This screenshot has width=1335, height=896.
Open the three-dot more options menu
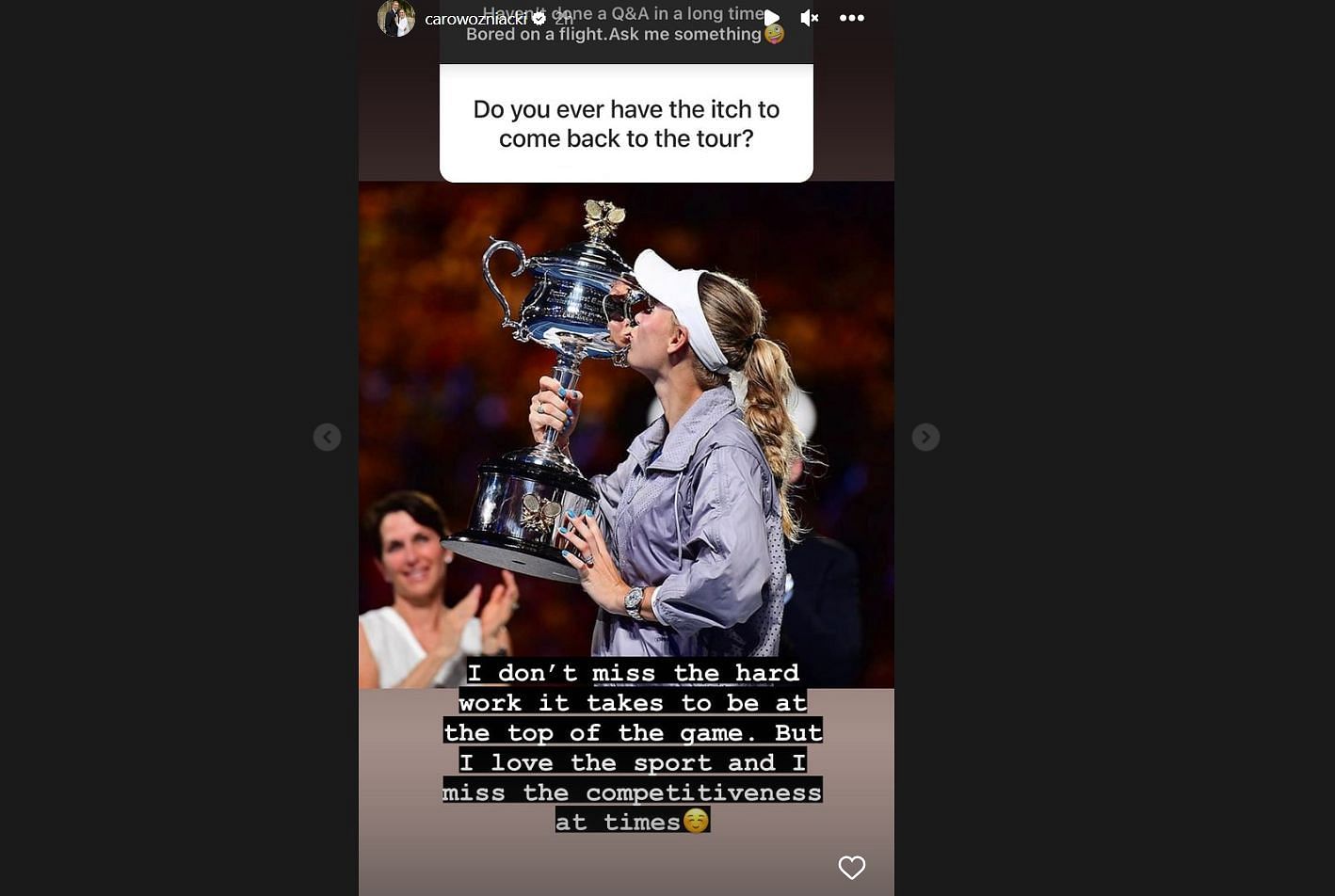(x=851, y=17)
